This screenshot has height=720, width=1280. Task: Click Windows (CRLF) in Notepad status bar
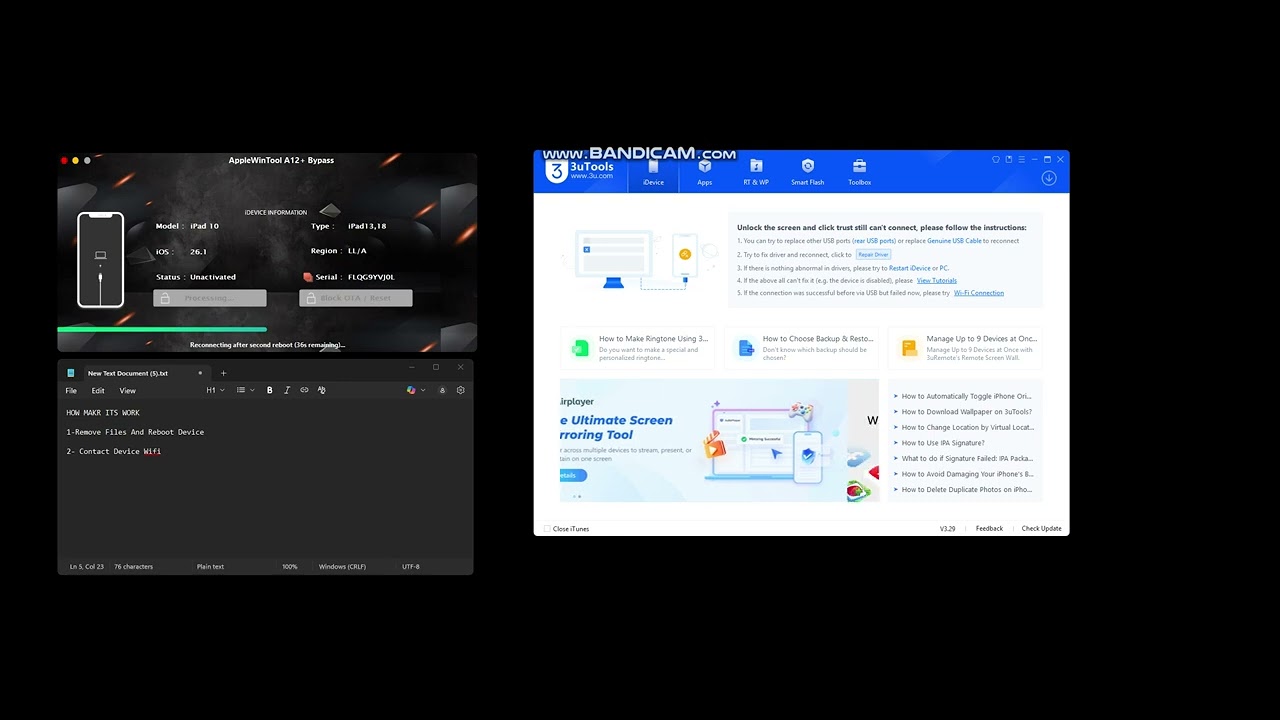tap(342, 567)
